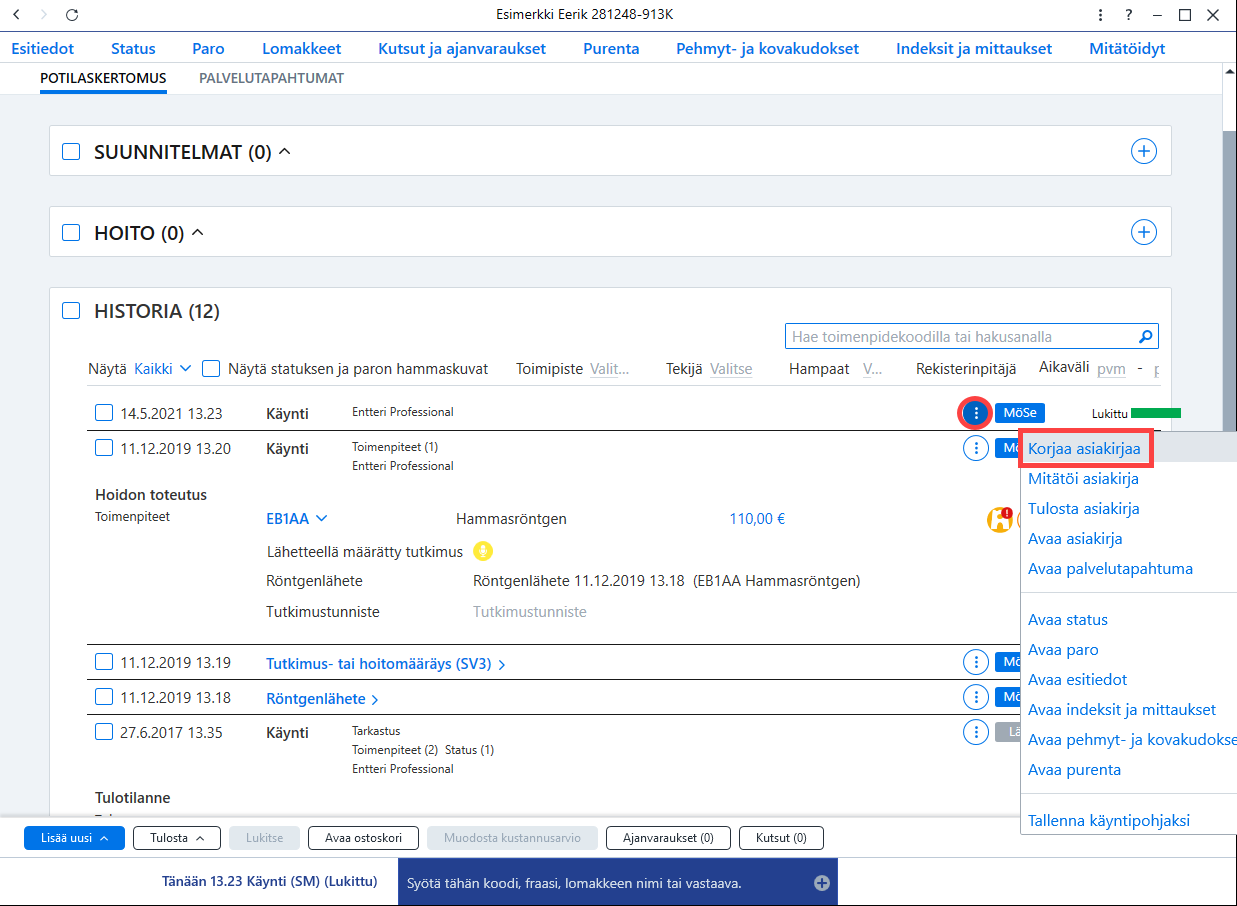Go back with the left arrow icon

click(x=16, y=15)
